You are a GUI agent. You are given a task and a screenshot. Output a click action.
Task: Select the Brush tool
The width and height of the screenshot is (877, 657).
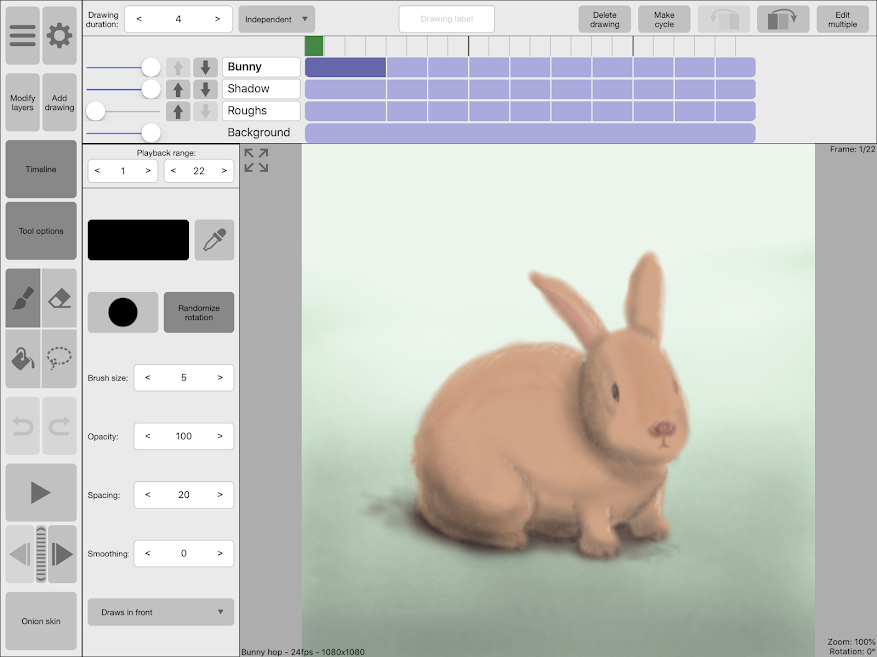22,298
